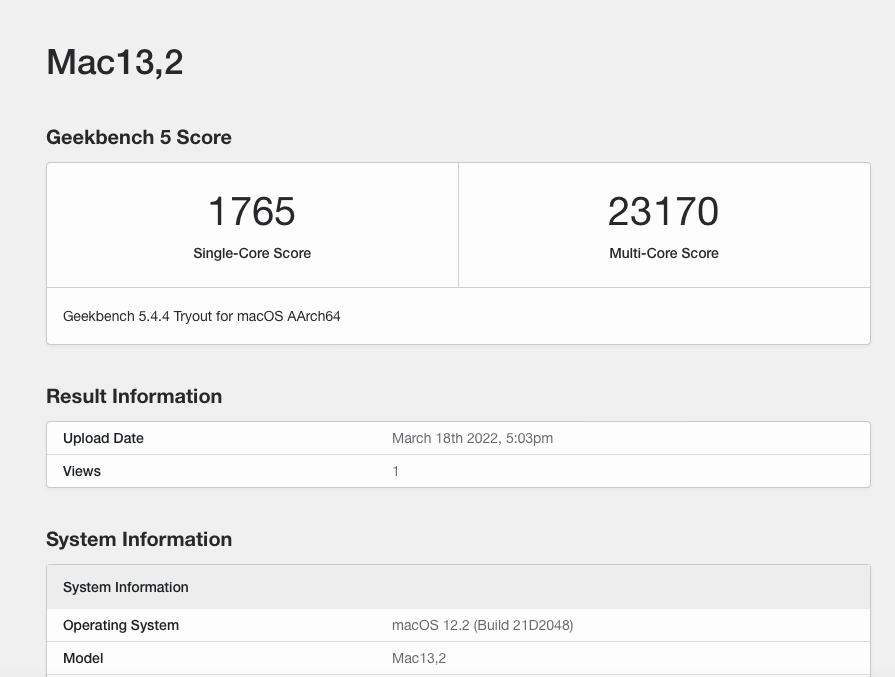
Task: Click the Upload Date row label
Action: [x=103, y=438]
